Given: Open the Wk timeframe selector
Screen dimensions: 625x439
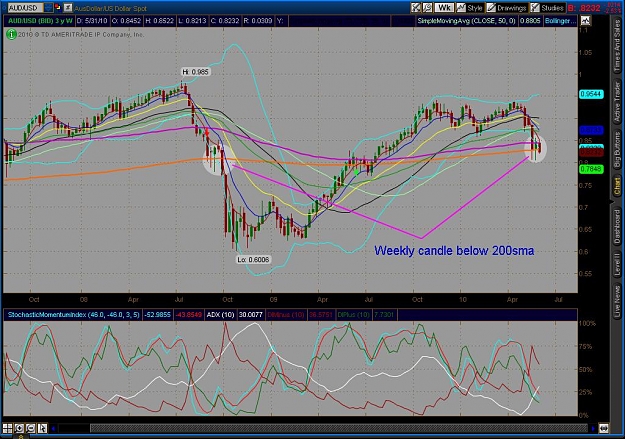Looking at the screenshot, I should point(444,7).
